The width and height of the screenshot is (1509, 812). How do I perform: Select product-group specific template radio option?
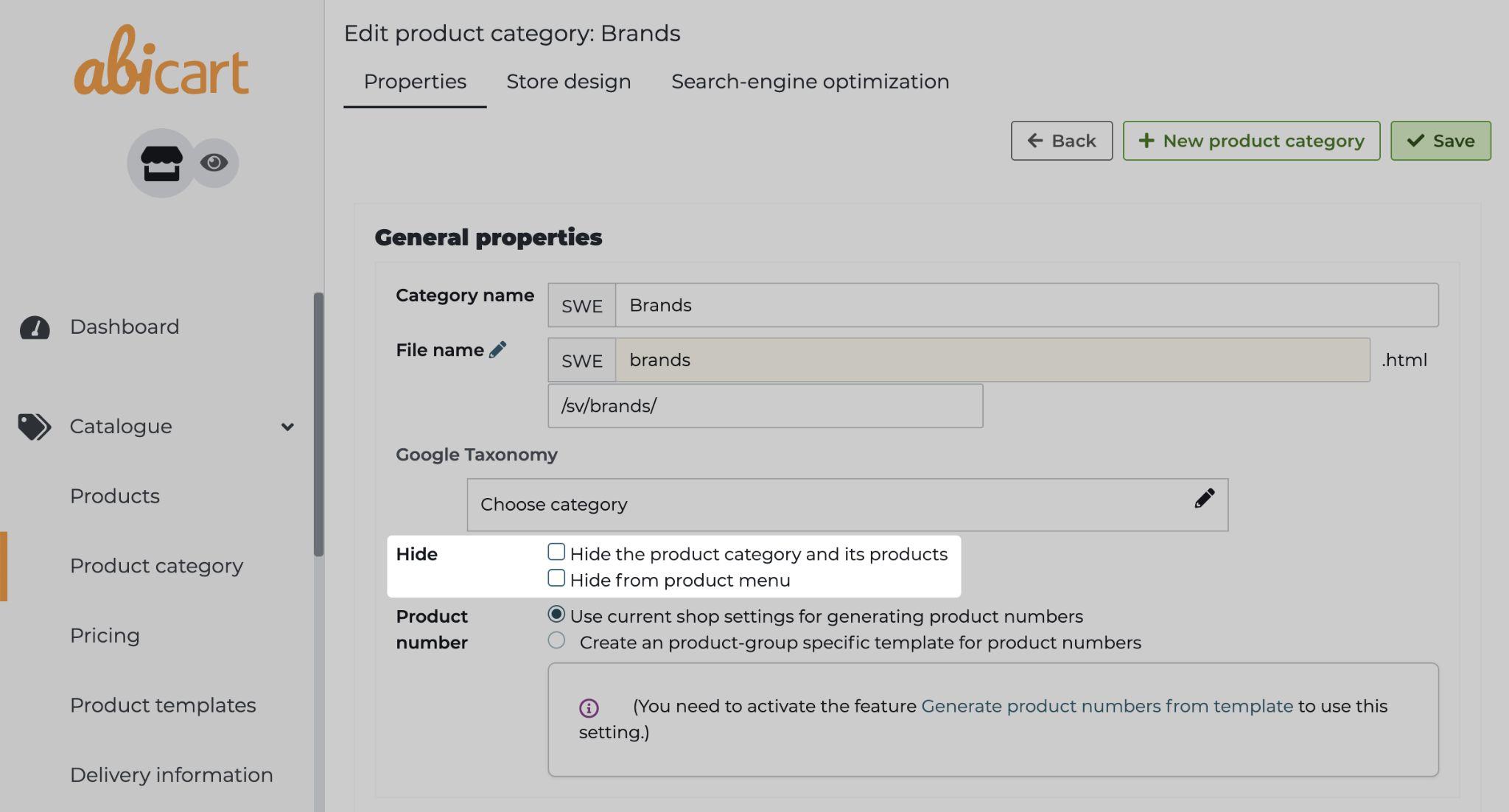click(x=556, y=640)
